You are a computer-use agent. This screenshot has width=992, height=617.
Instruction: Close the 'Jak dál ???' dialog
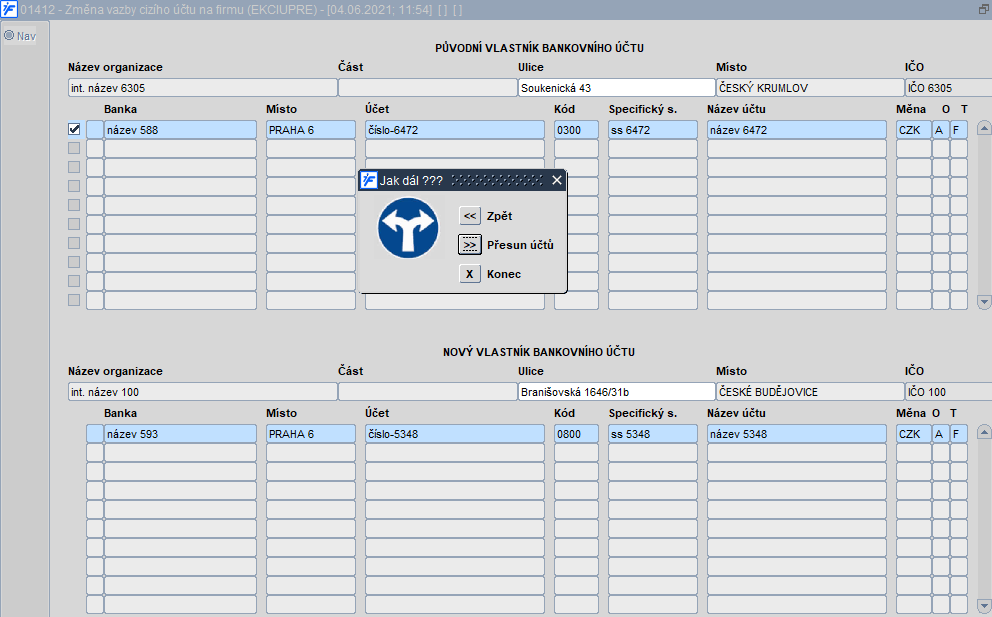pos(557,181)
